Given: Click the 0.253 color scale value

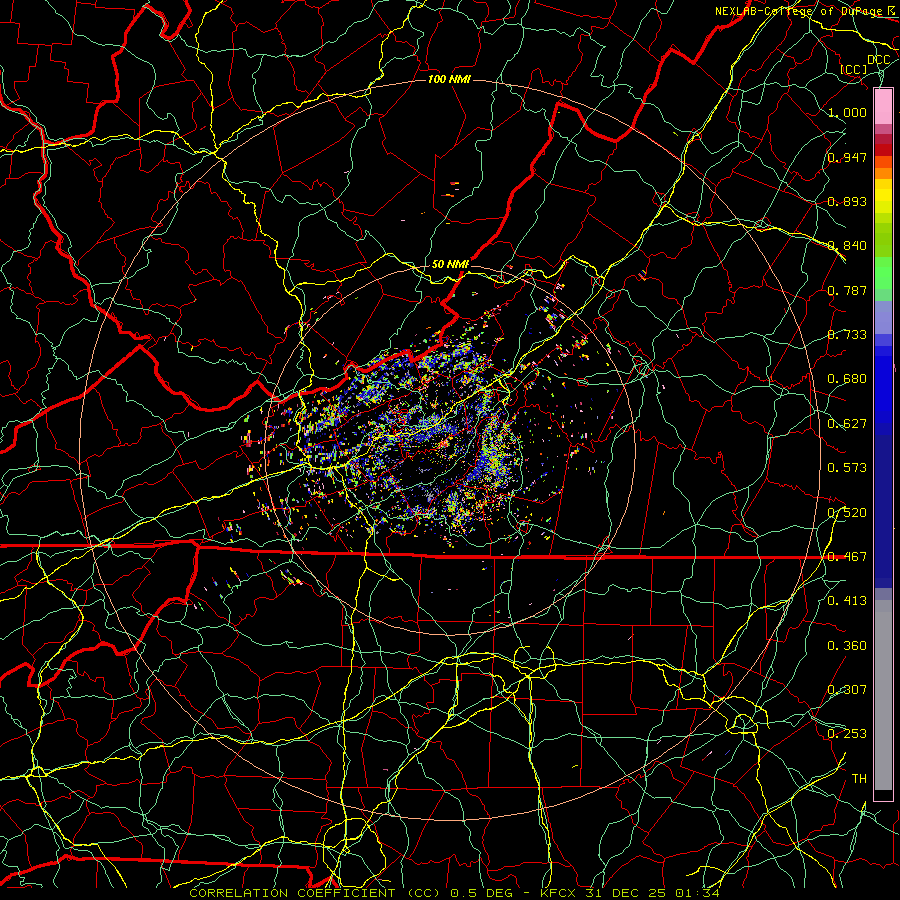Looking at the screenshot, I should 847,734.
